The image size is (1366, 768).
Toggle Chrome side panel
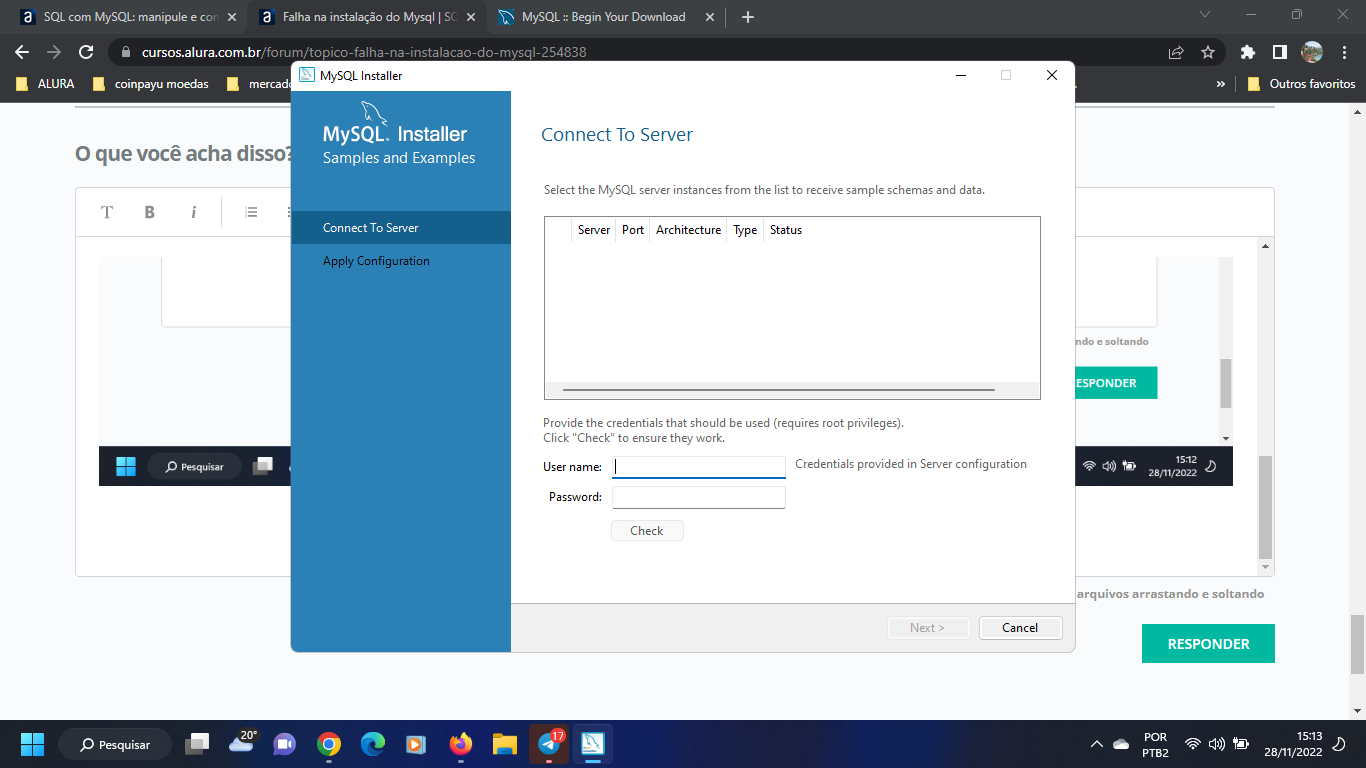[1279, 52]
